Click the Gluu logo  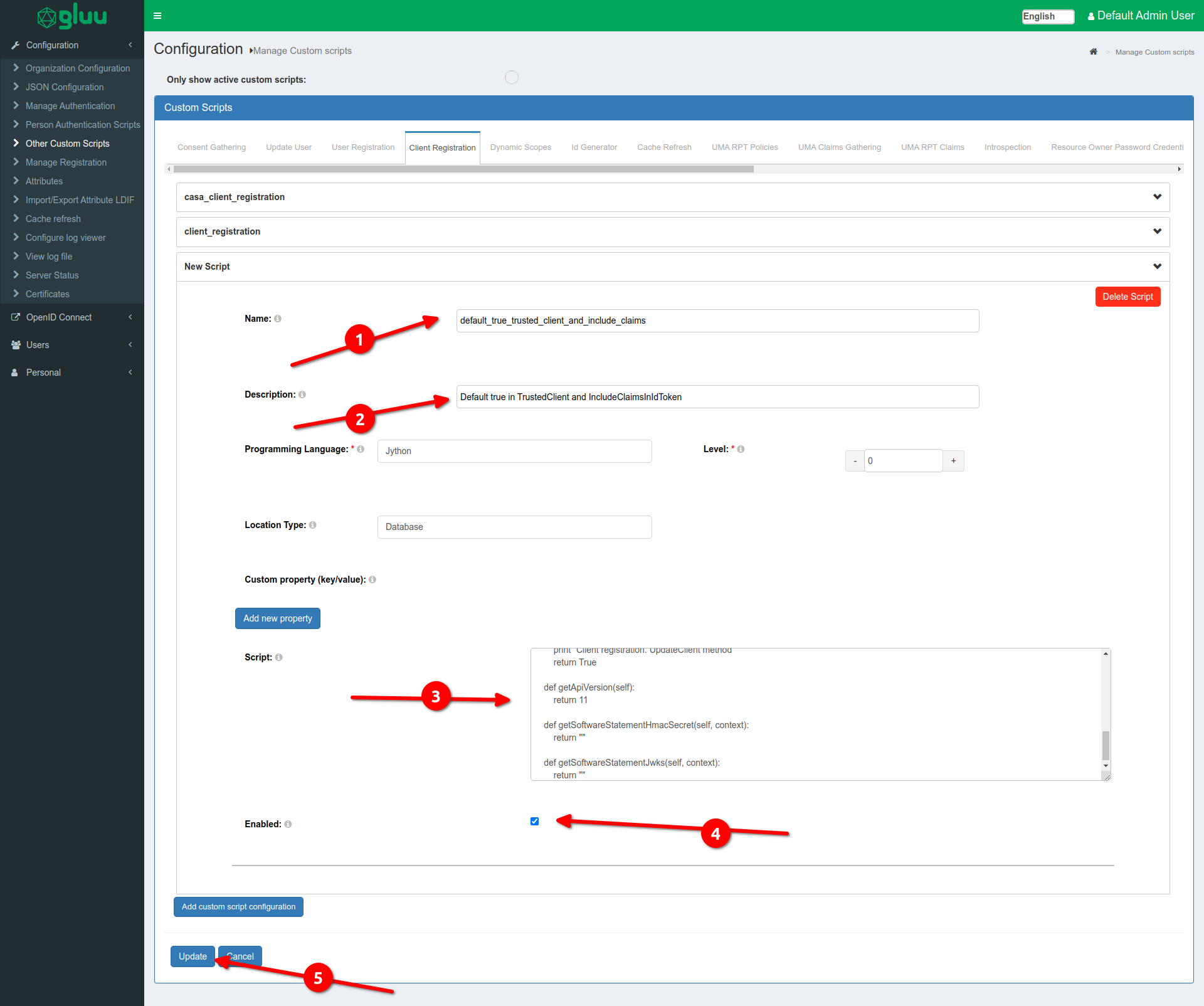(x=72, y=16)
